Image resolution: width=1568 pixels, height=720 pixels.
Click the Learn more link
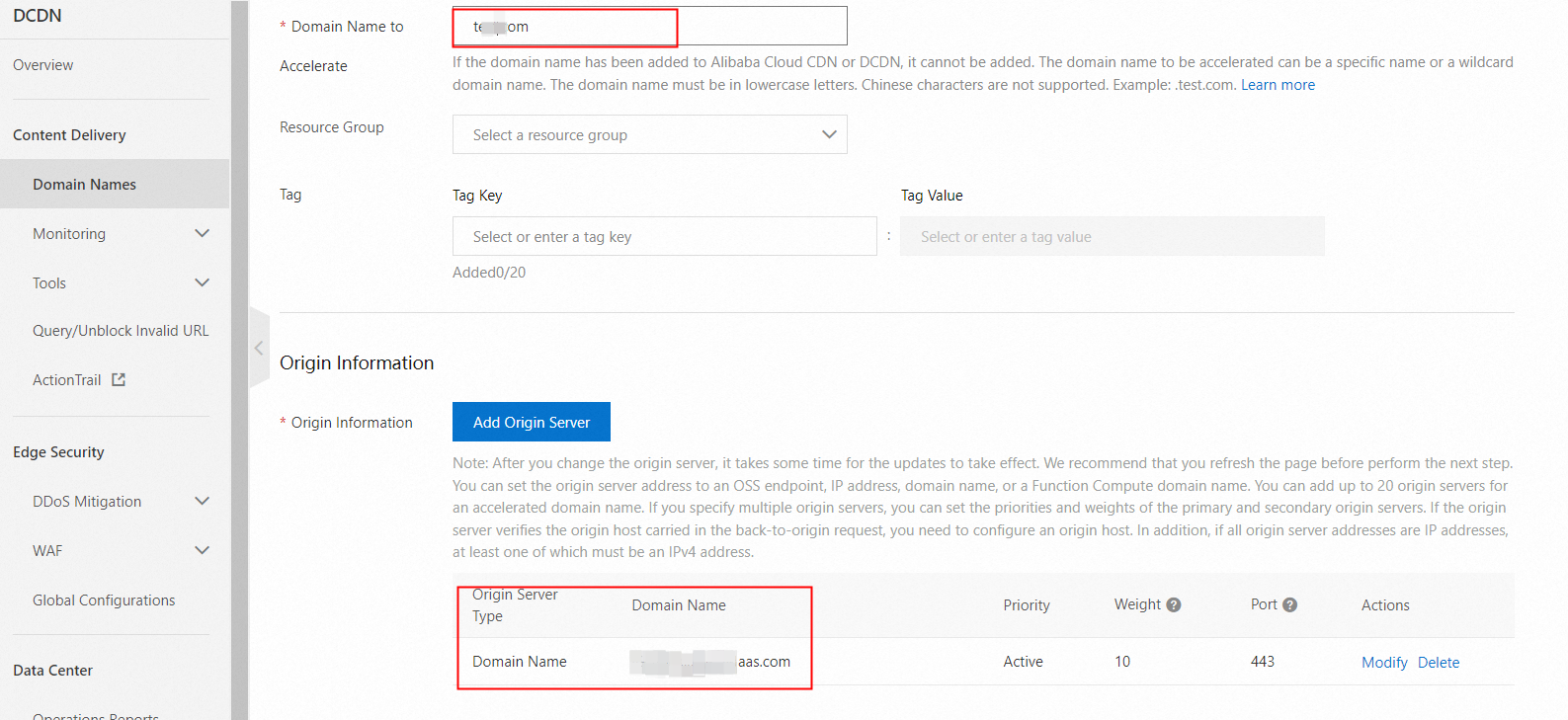(x=1278, y=85)
